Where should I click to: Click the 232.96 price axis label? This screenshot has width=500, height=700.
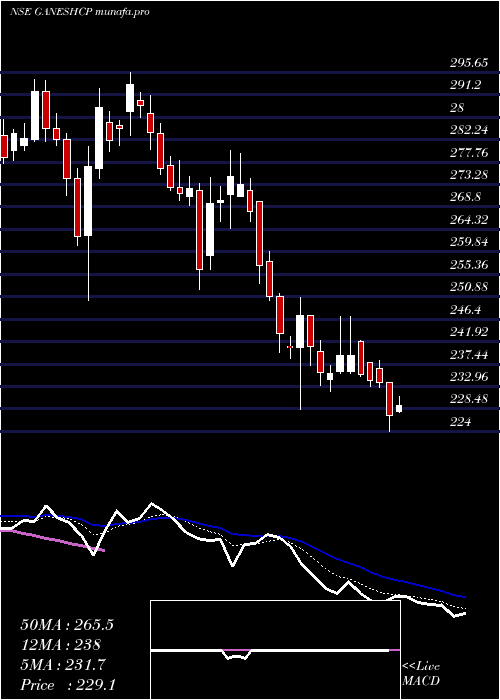click(468, 377)
